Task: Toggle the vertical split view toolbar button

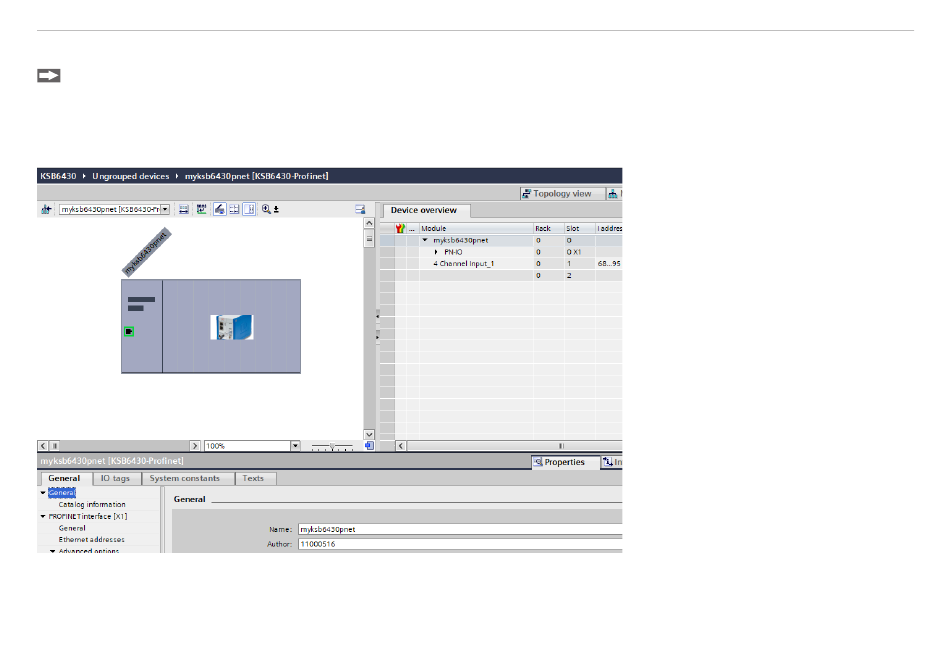Action: pyautogui.click(x=249, y=210)
